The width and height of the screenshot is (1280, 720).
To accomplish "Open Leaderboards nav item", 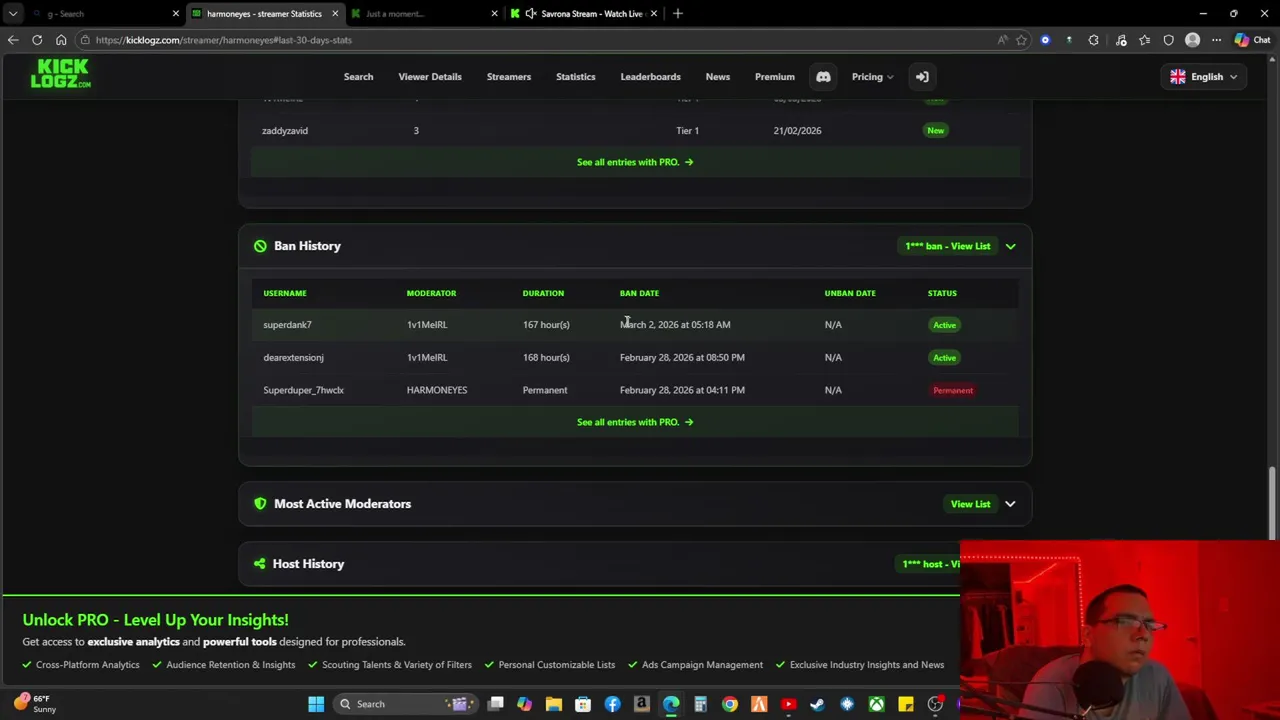I will click(x=650, y=77).
